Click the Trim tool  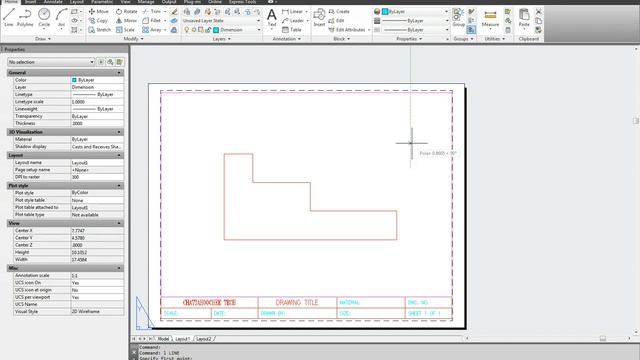pos(152,11)
